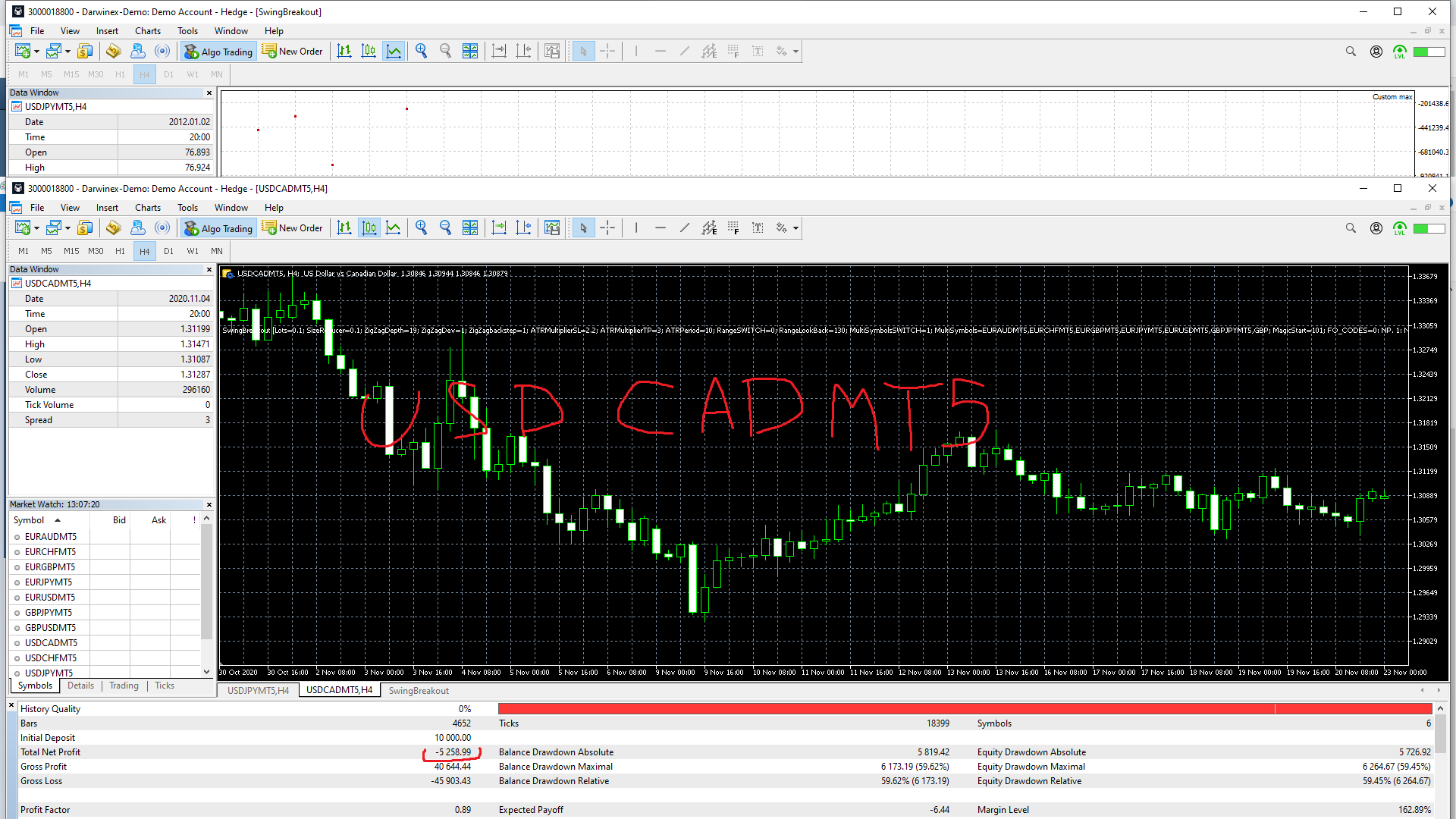Select line chart icon in SwingBreakout window
The image size is (1456, 819).
click(394, 52)
